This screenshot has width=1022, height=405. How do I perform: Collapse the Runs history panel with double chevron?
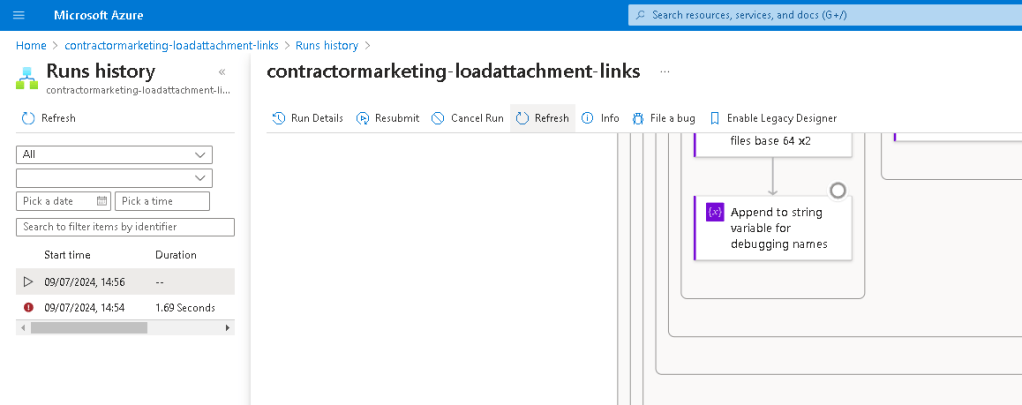222,72
